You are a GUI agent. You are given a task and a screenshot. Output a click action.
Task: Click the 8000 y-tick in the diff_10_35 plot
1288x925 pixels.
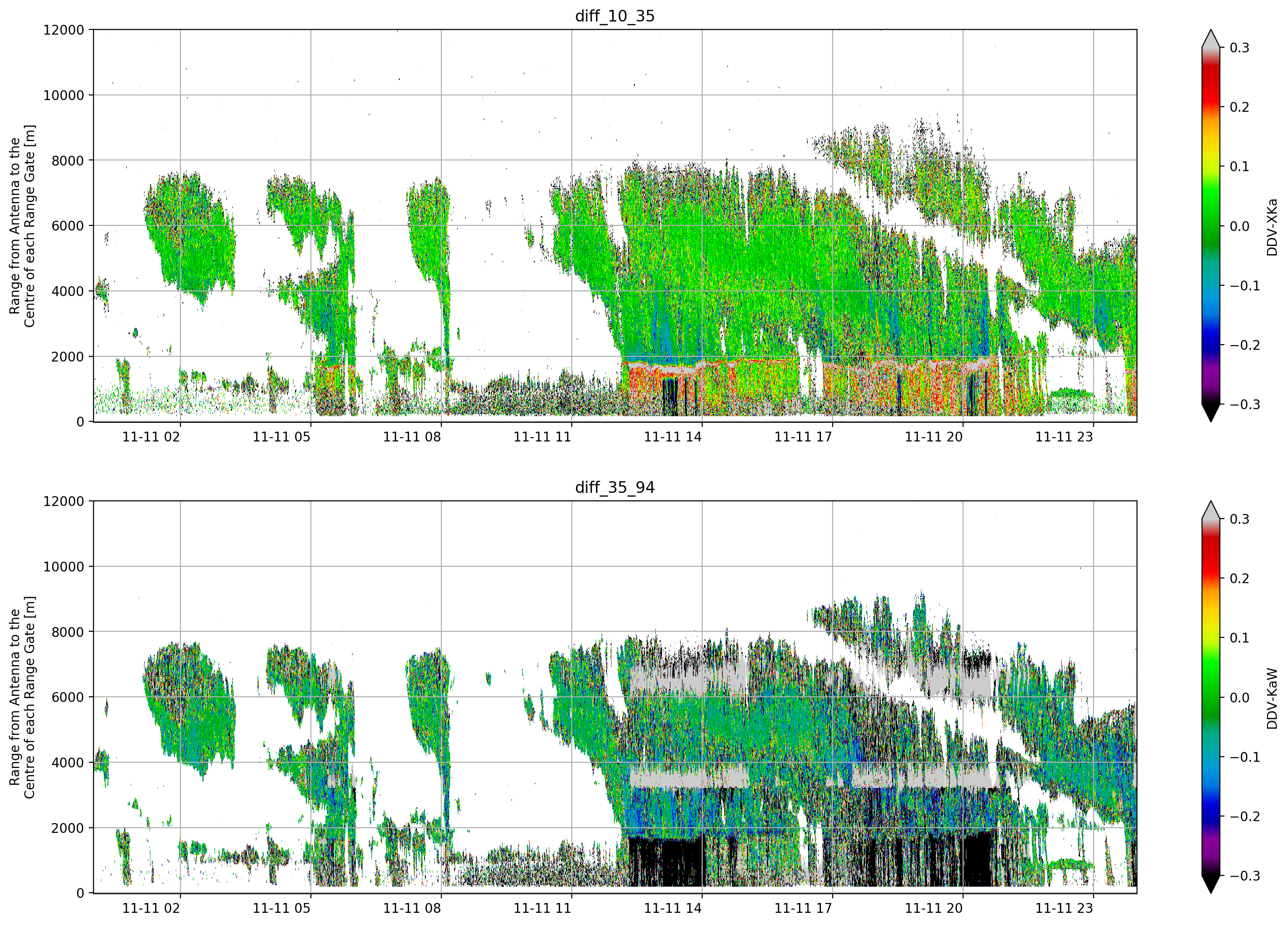pos(68,161)
